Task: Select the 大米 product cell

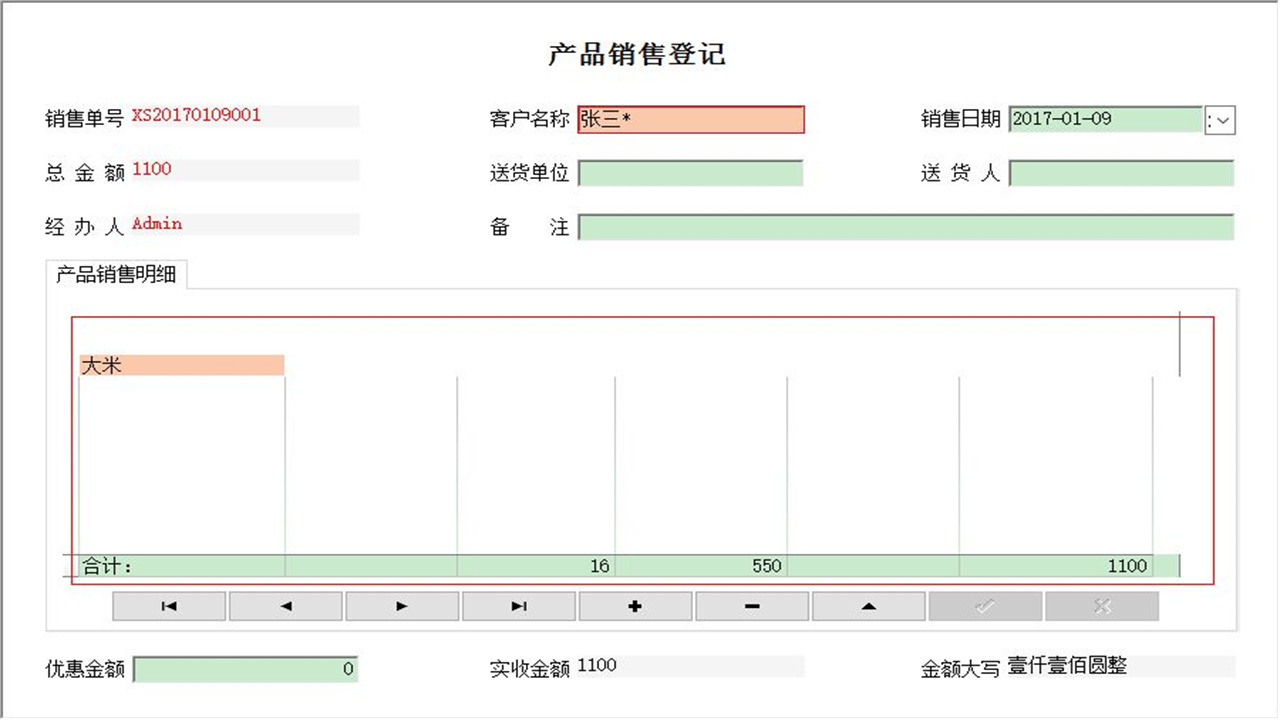Action: point(180,365)
